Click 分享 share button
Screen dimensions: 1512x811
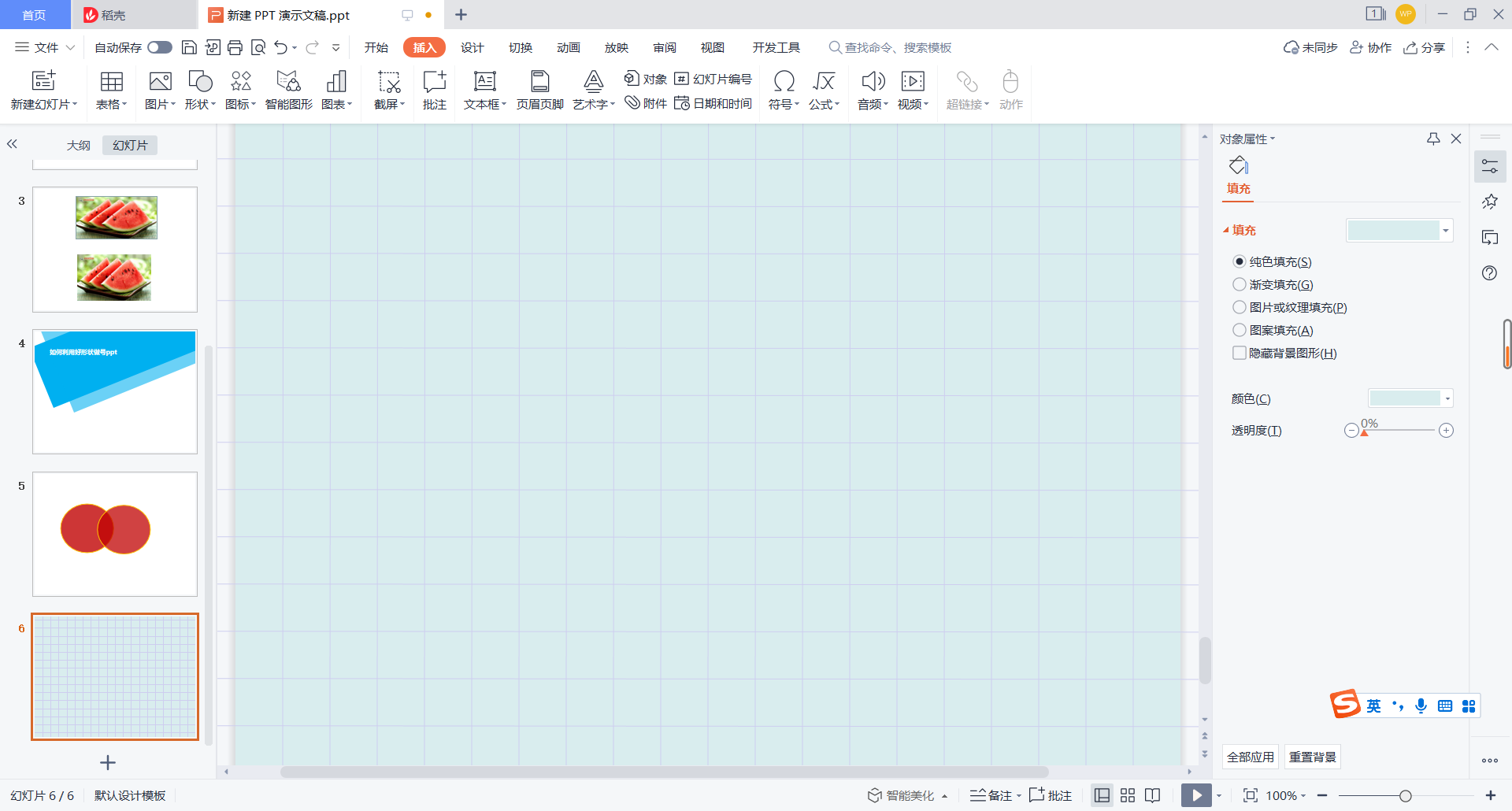click(x=1425, y=47)
